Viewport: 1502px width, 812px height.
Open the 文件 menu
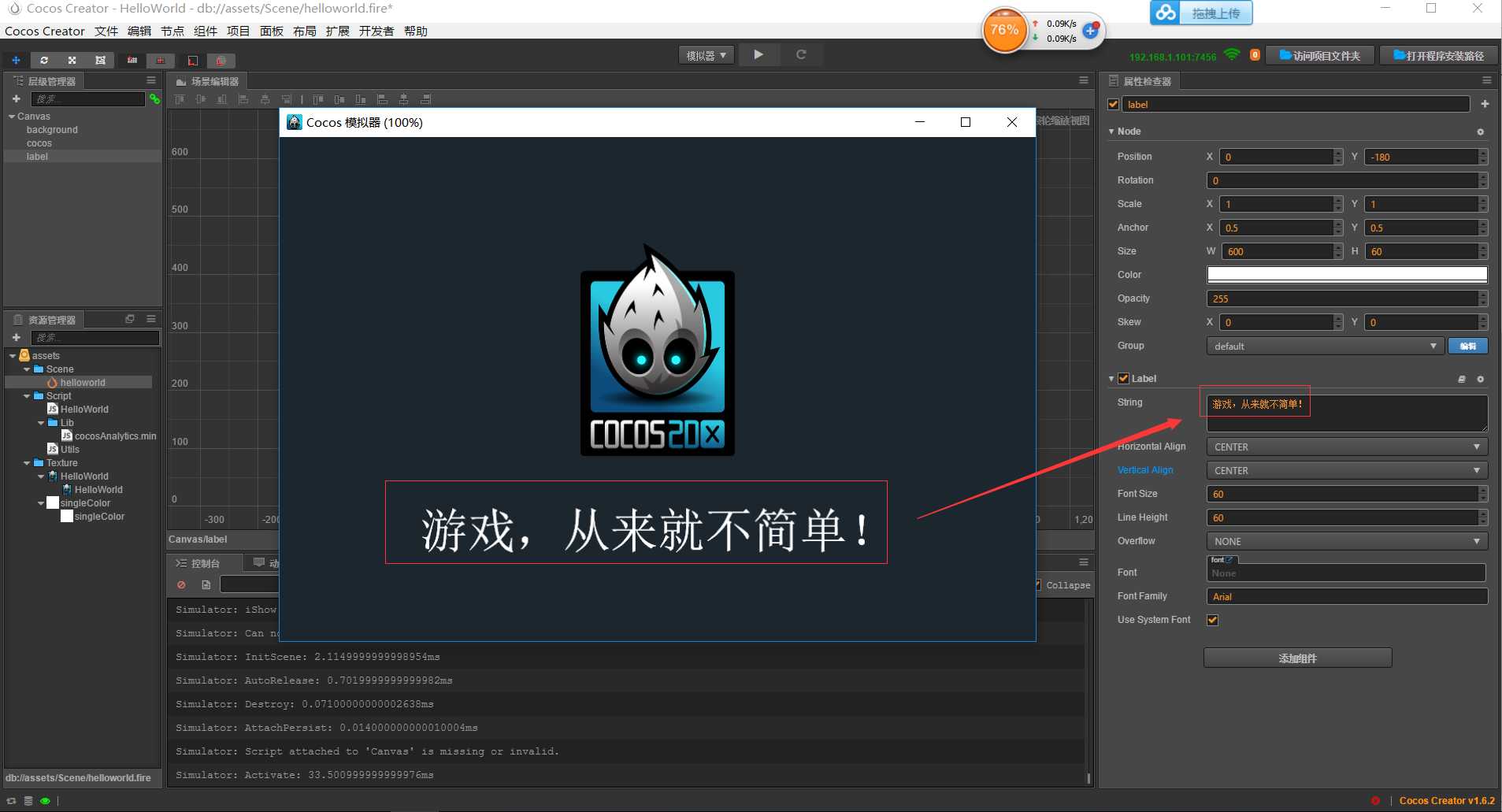(x=106, y=32)
